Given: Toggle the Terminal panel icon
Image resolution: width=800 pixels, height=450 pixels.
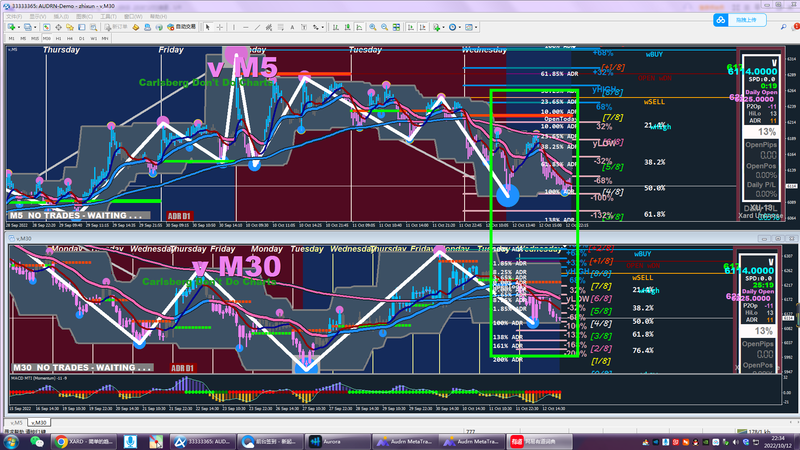Looking at the screenshot, I should [x=82, y=27].
